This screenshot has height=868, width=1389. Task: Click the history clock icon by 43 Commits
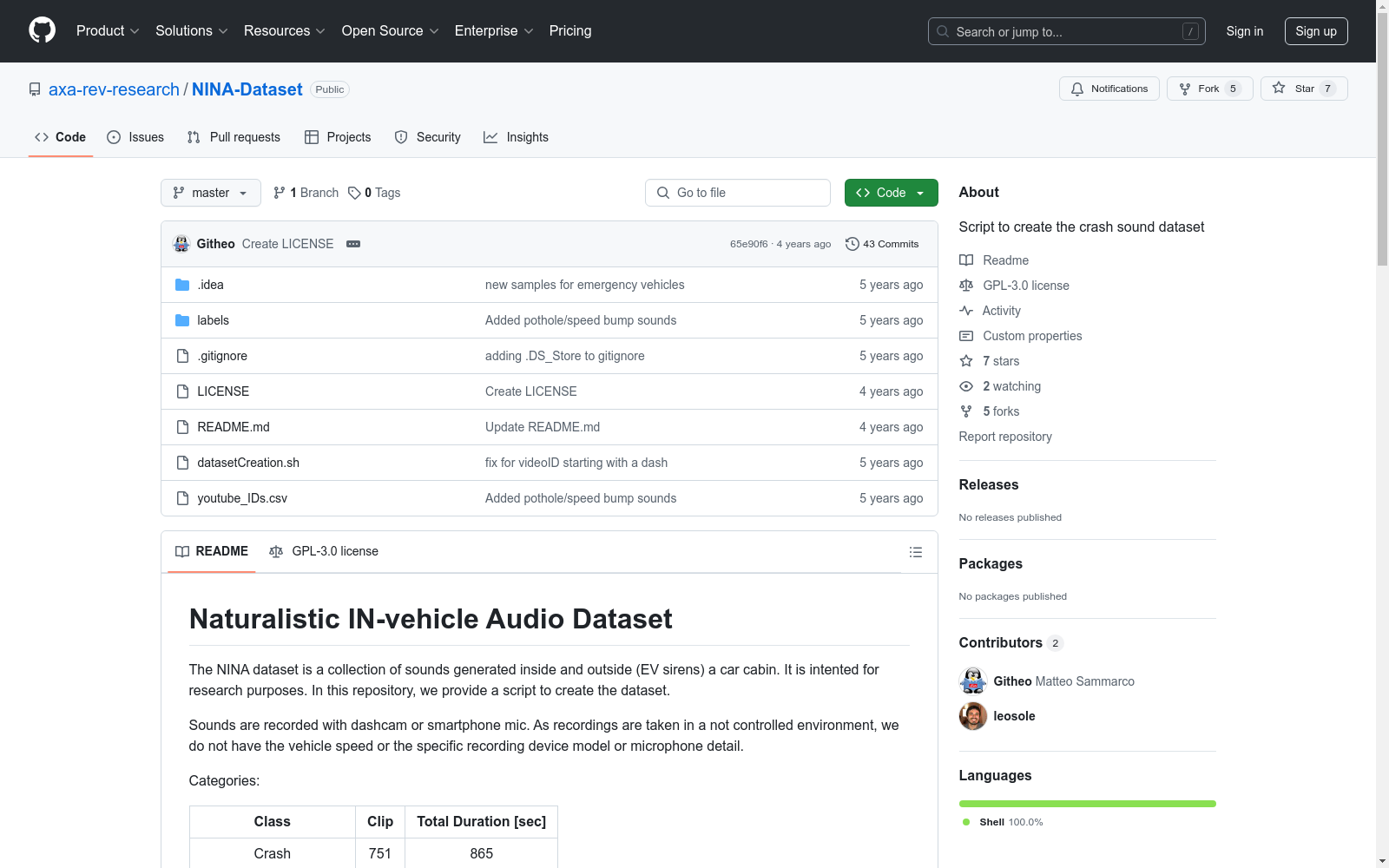(852, 244)
